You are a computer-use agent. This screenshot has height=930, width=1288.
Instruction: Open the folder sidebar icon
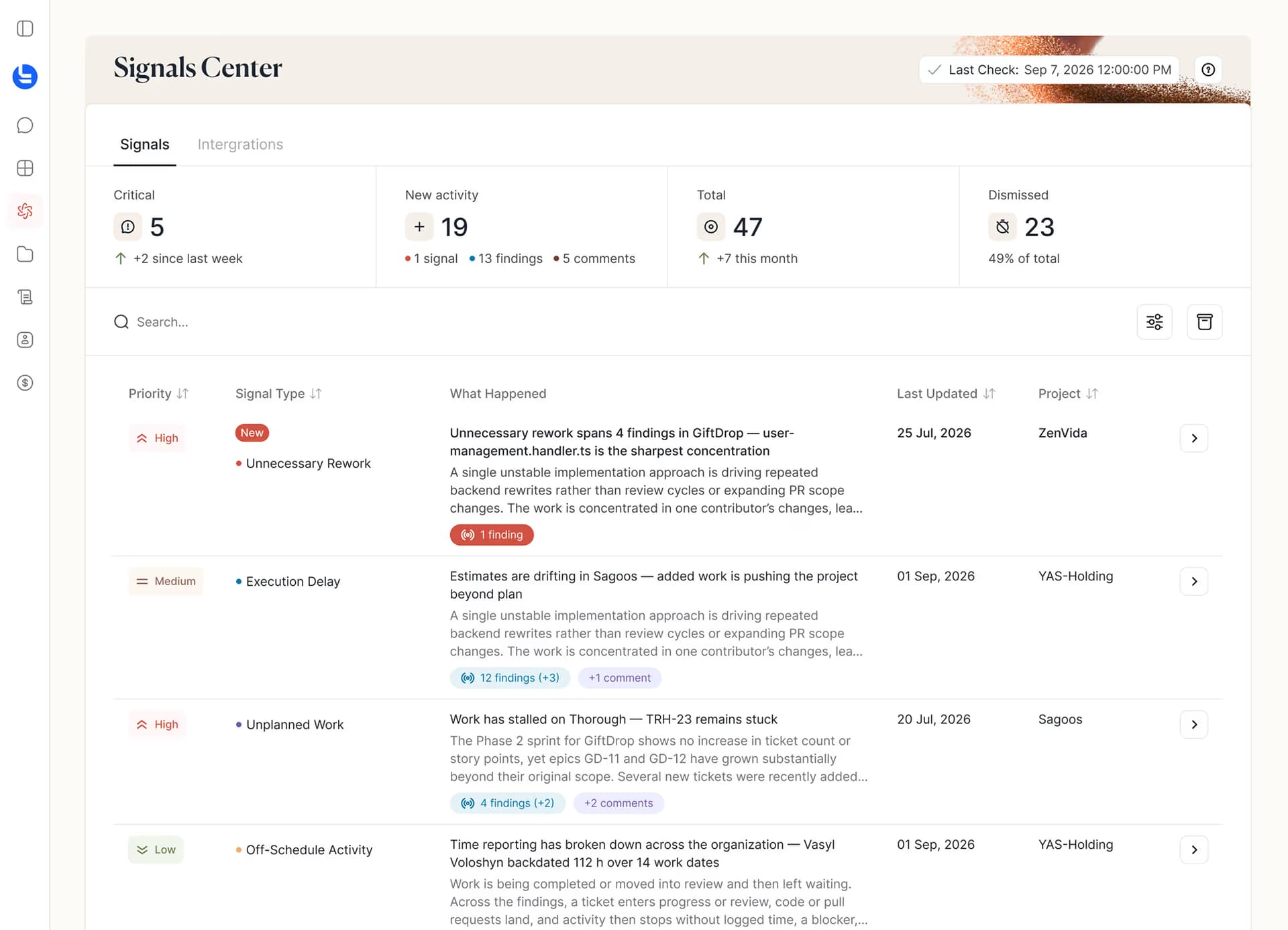click(25, 254)
